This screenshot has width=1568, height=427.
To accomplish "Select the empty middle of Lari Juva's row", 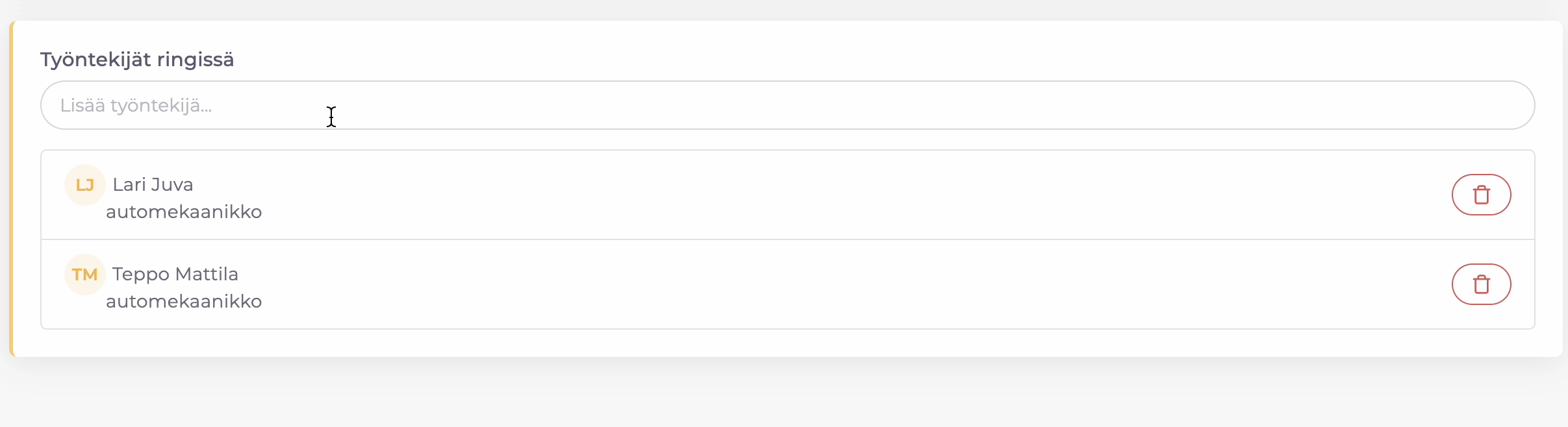I will (779, 195).
